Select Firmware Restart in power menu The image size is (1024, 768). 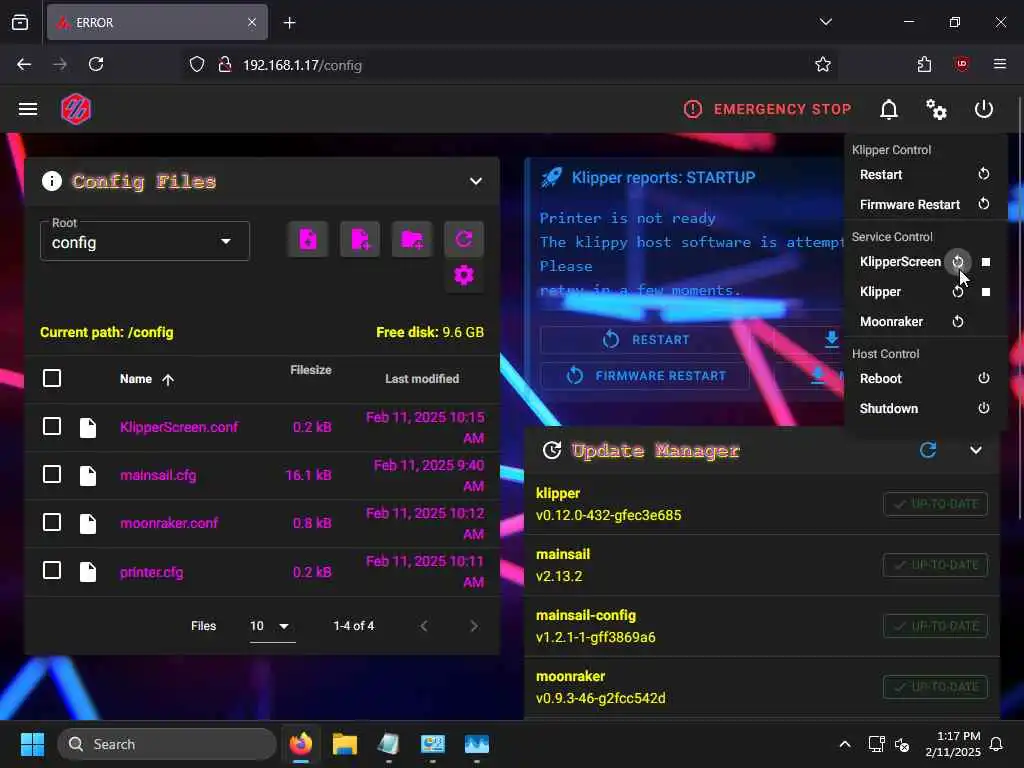pyautogui.click(x=925, y=204)
